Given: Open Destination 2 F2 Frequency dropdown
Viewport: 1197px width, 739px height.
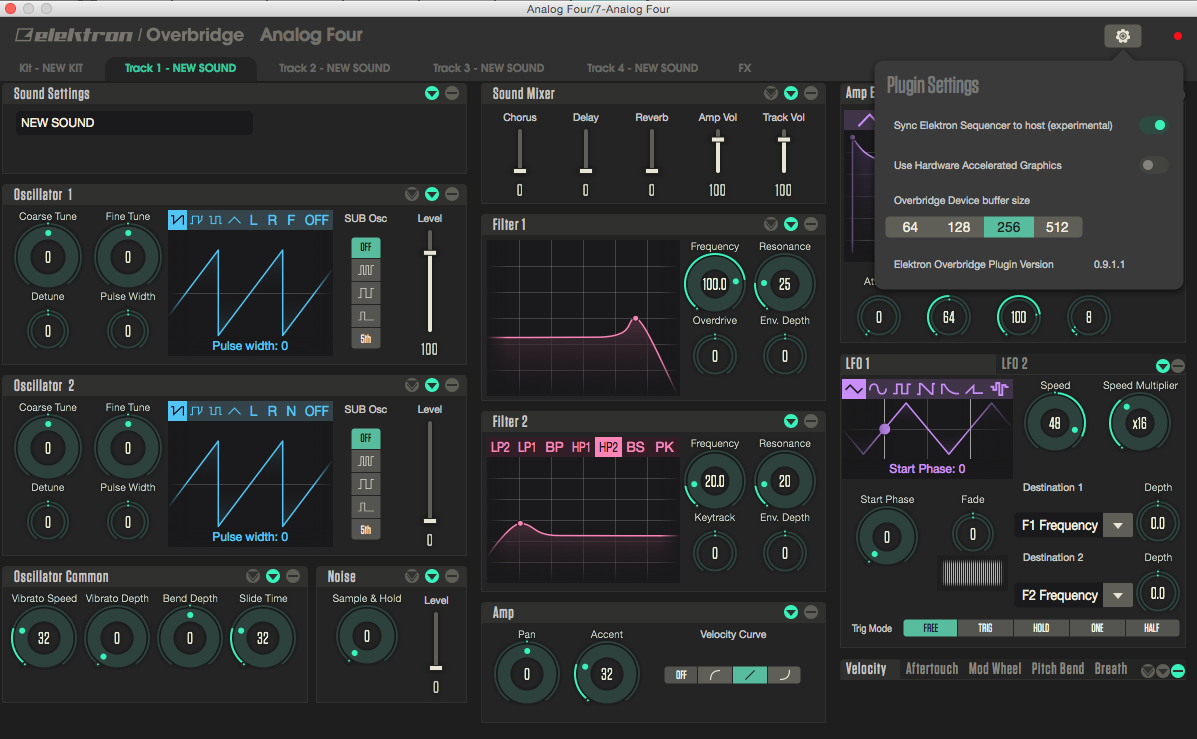Looking at the screenshot, I should 1118,595.
